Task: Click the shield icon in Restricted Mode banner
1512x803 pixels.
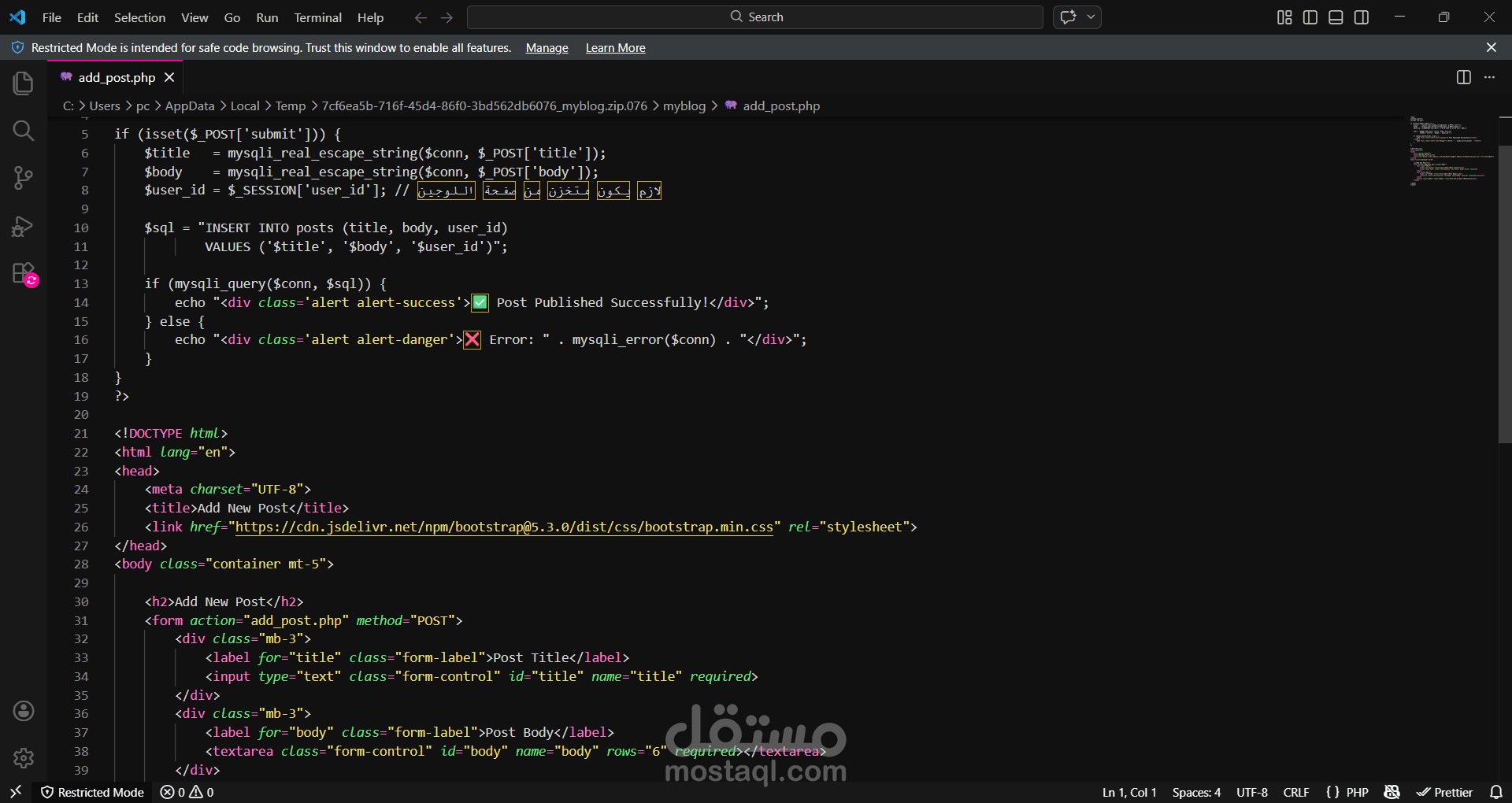Action: (x=17, y=48)
